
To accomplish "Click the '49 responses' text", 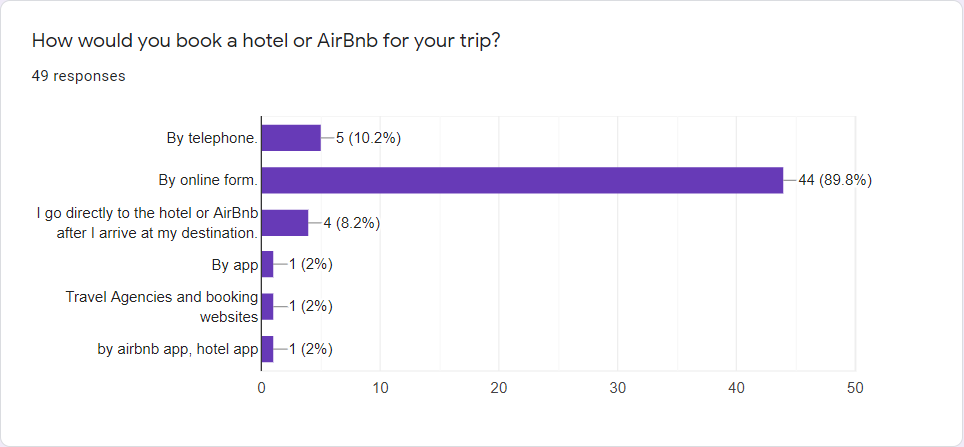I will click(79, 76).
